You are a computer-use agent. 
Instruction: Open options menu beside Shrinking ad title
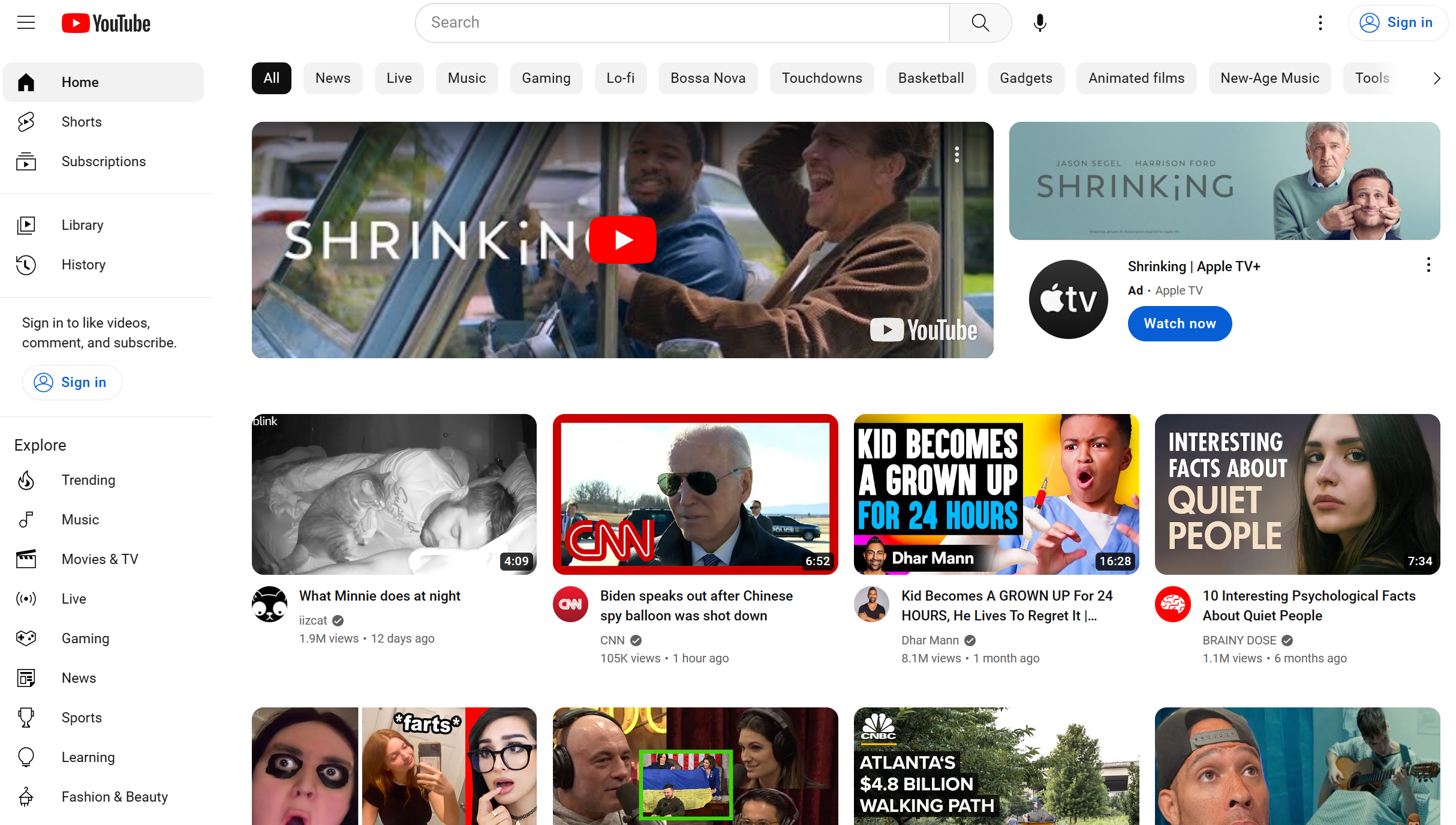click(1428, 265)
